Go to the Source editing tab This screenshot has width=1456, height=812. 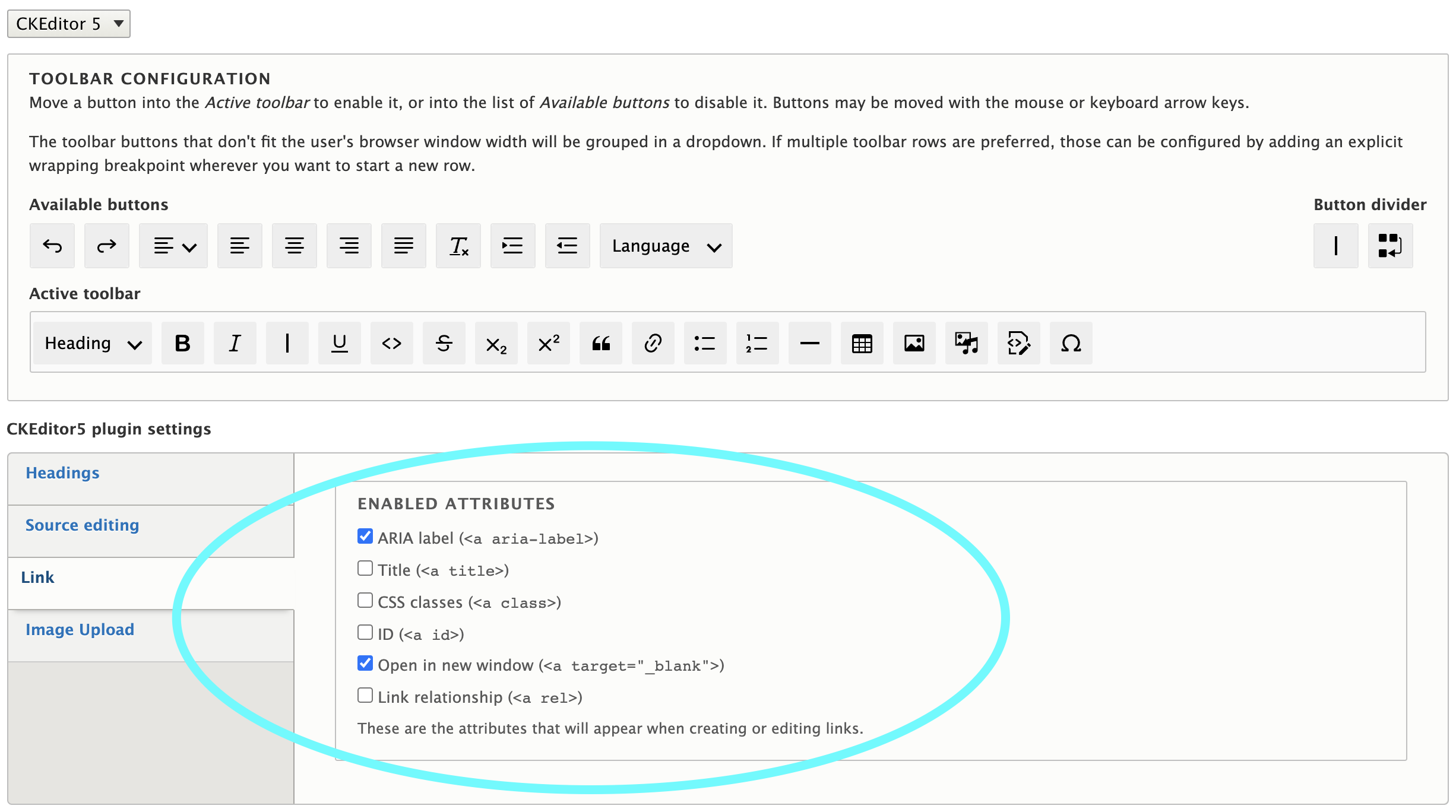pos(82,525)
